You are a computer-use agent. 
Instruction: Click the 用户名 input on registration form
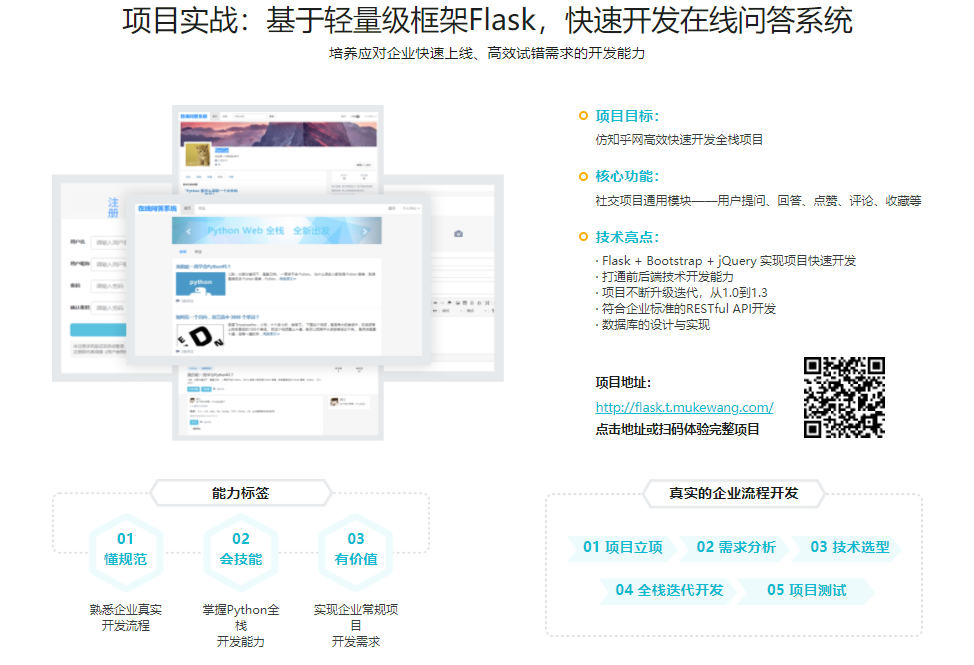click(108, 242)
